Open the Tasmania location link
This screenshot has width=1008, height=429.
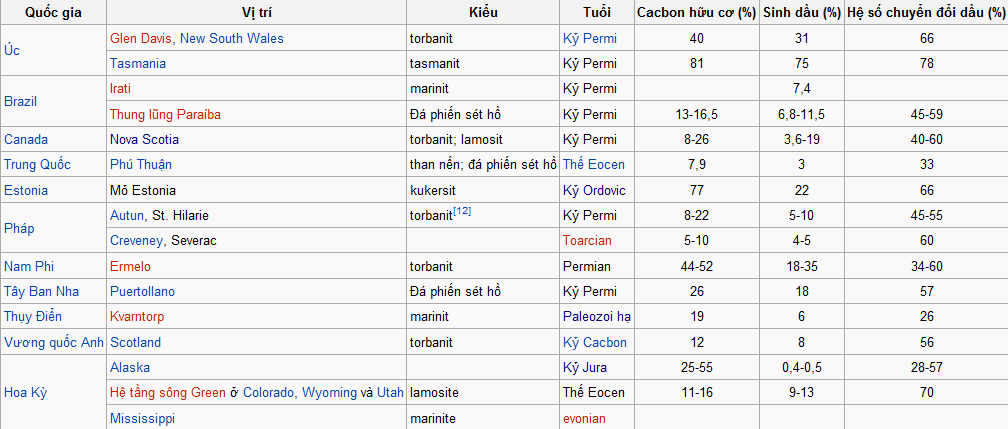[138, 63]
